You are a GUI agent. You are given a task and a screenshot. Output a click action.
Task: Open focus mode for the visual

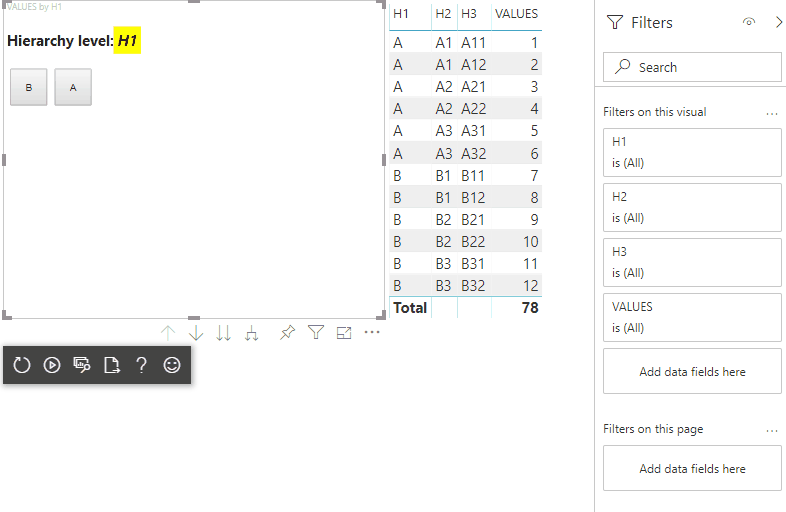coord(344,333)
